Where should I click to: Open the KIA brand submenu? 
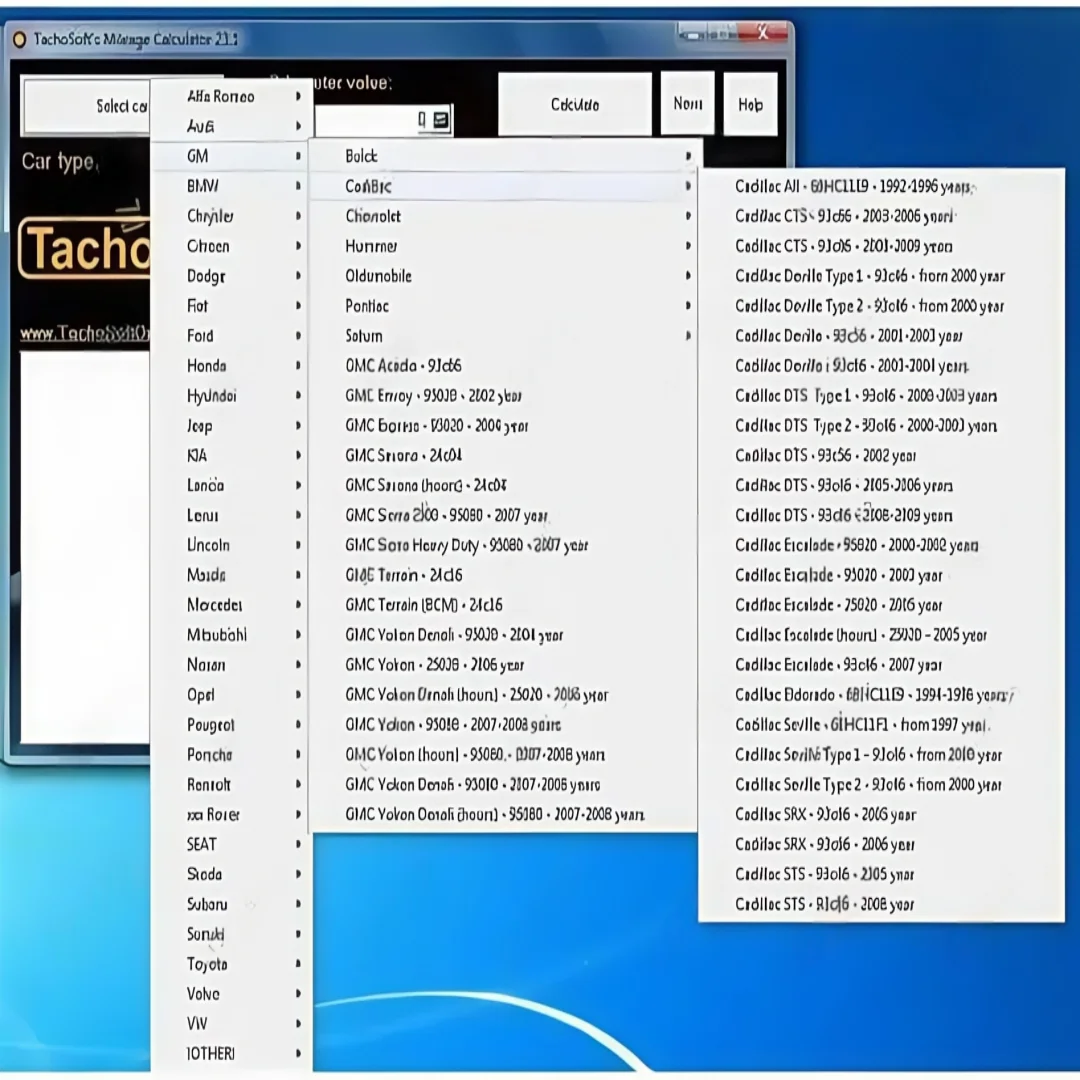tap(231, 455)
